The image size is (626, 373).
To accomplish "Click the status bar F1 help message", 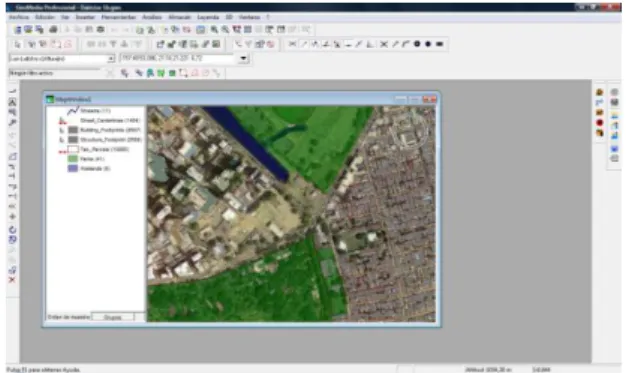I will (43, 369).
